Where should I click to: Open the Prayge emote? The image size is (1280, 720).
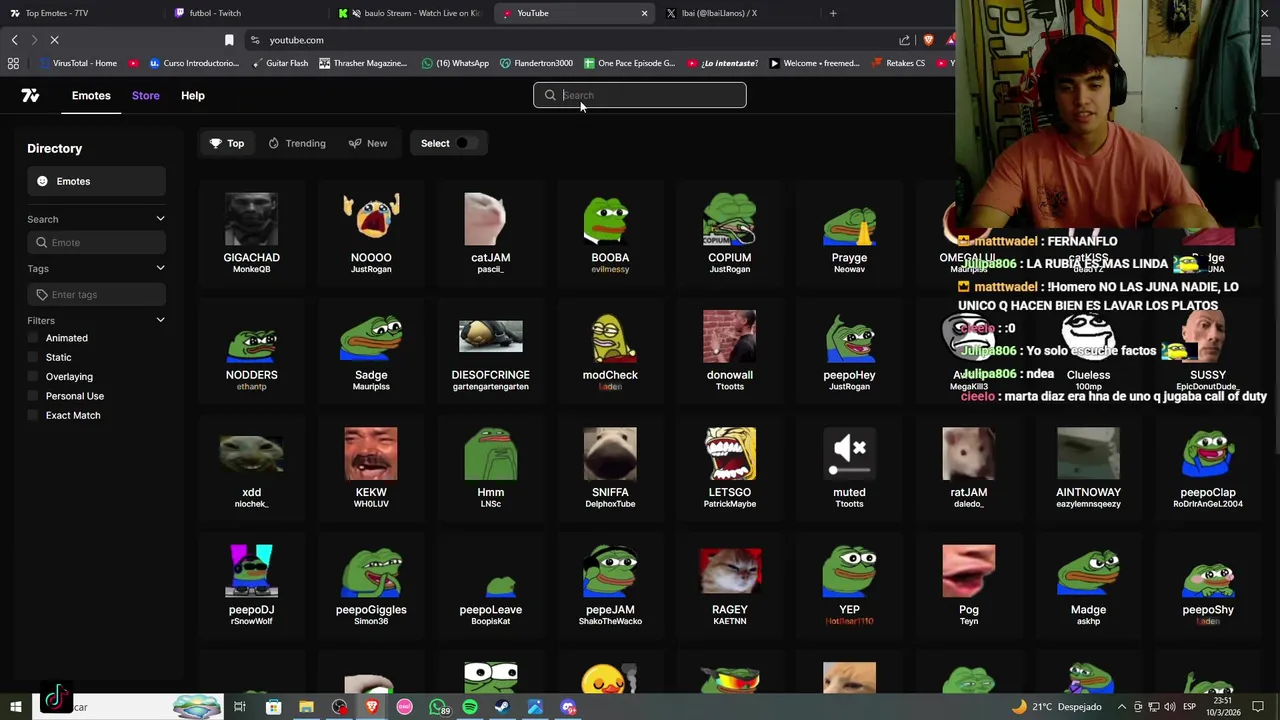coord(849,232)
